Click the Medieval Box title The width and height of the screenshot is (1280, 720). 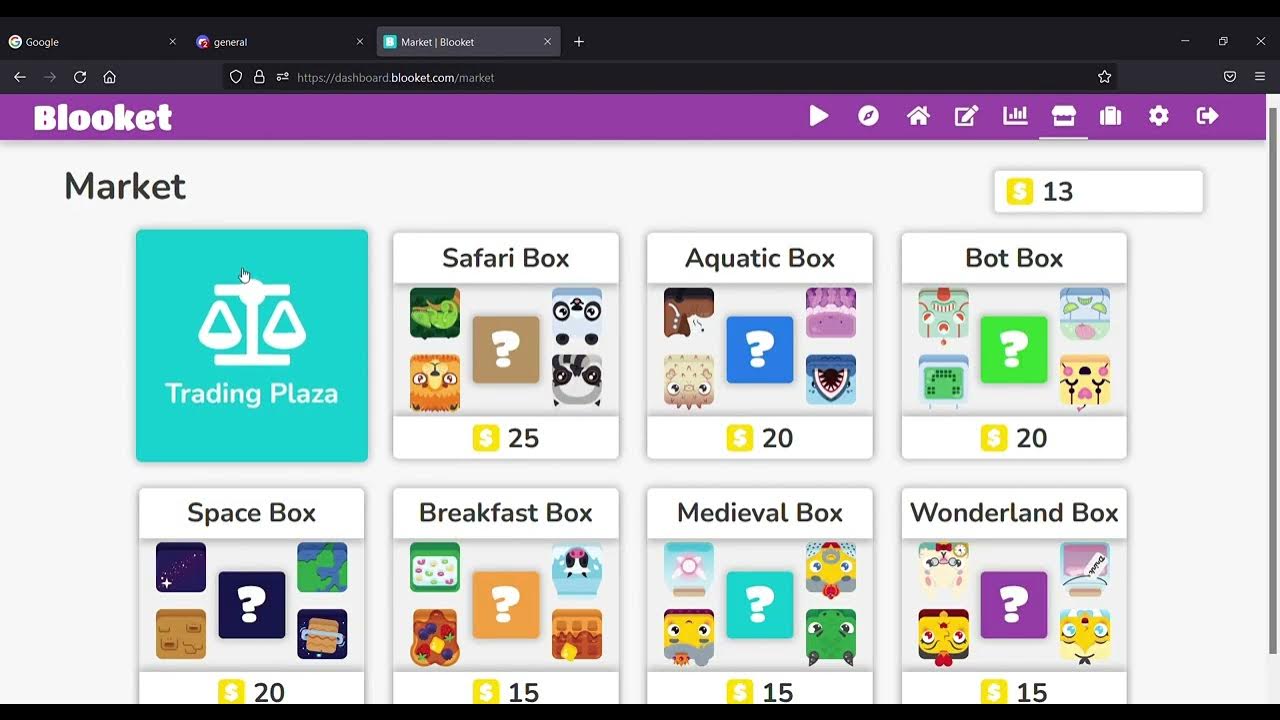[760, 513]
